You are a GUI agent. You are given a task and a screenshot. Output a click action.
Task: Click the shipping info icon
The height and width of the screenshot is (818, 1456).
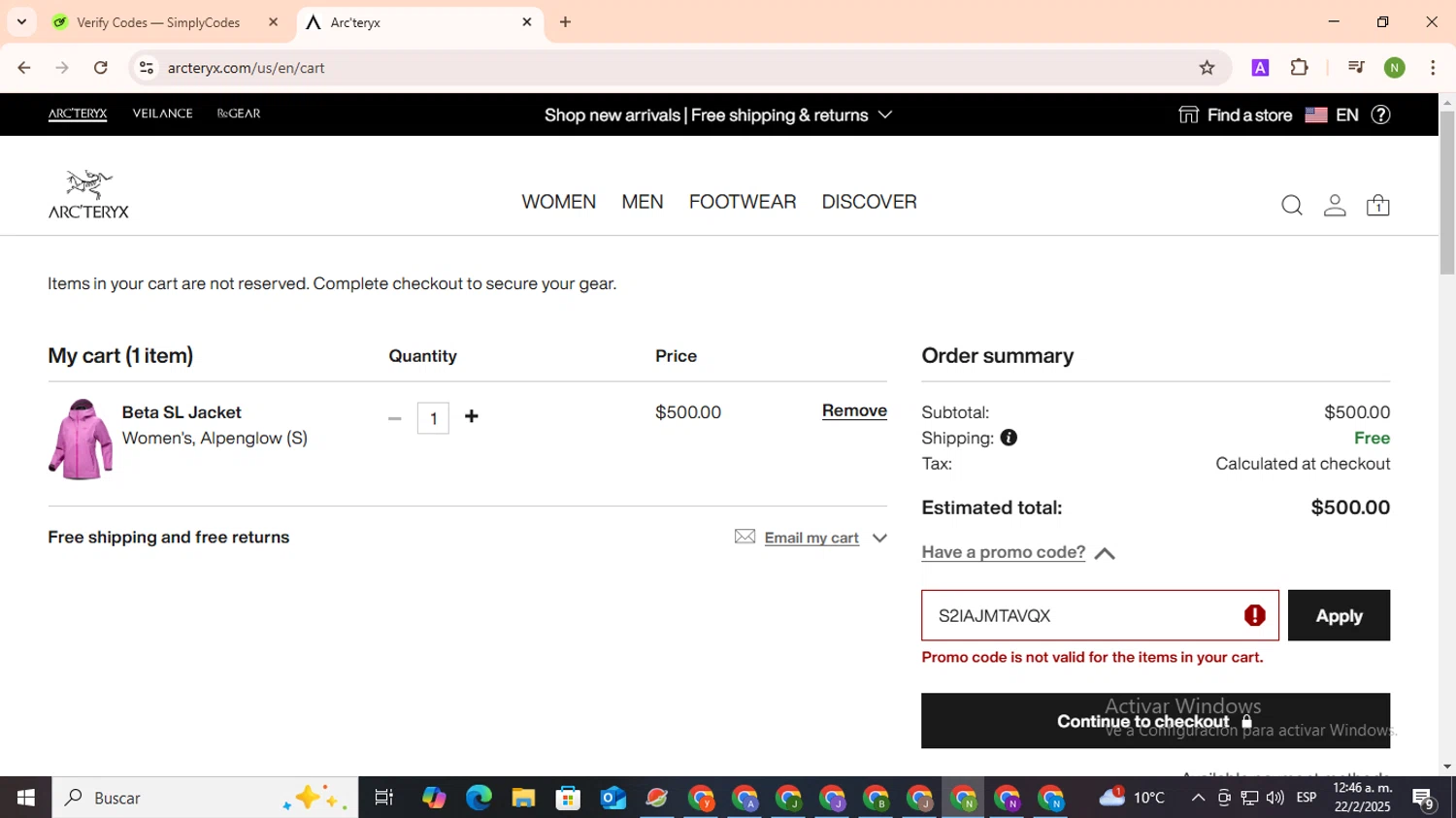[1009, 438]
